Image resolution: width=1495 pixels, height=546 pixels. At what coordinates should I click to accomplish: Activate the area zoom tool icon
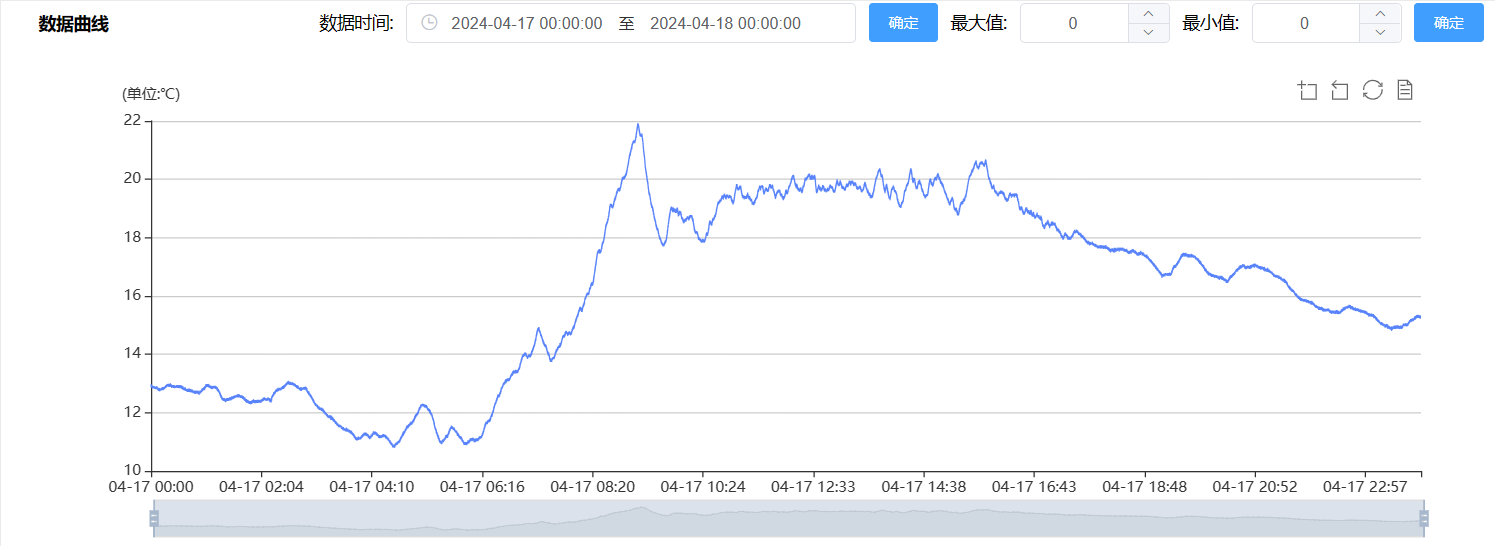point(1307,91)
